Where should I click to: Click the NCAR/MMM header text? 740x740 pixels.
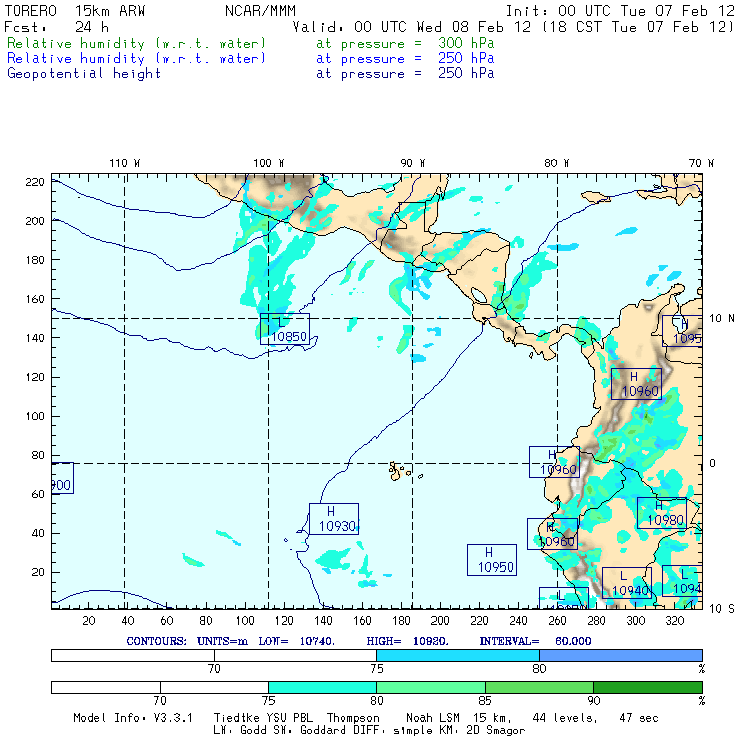[259, 11]
